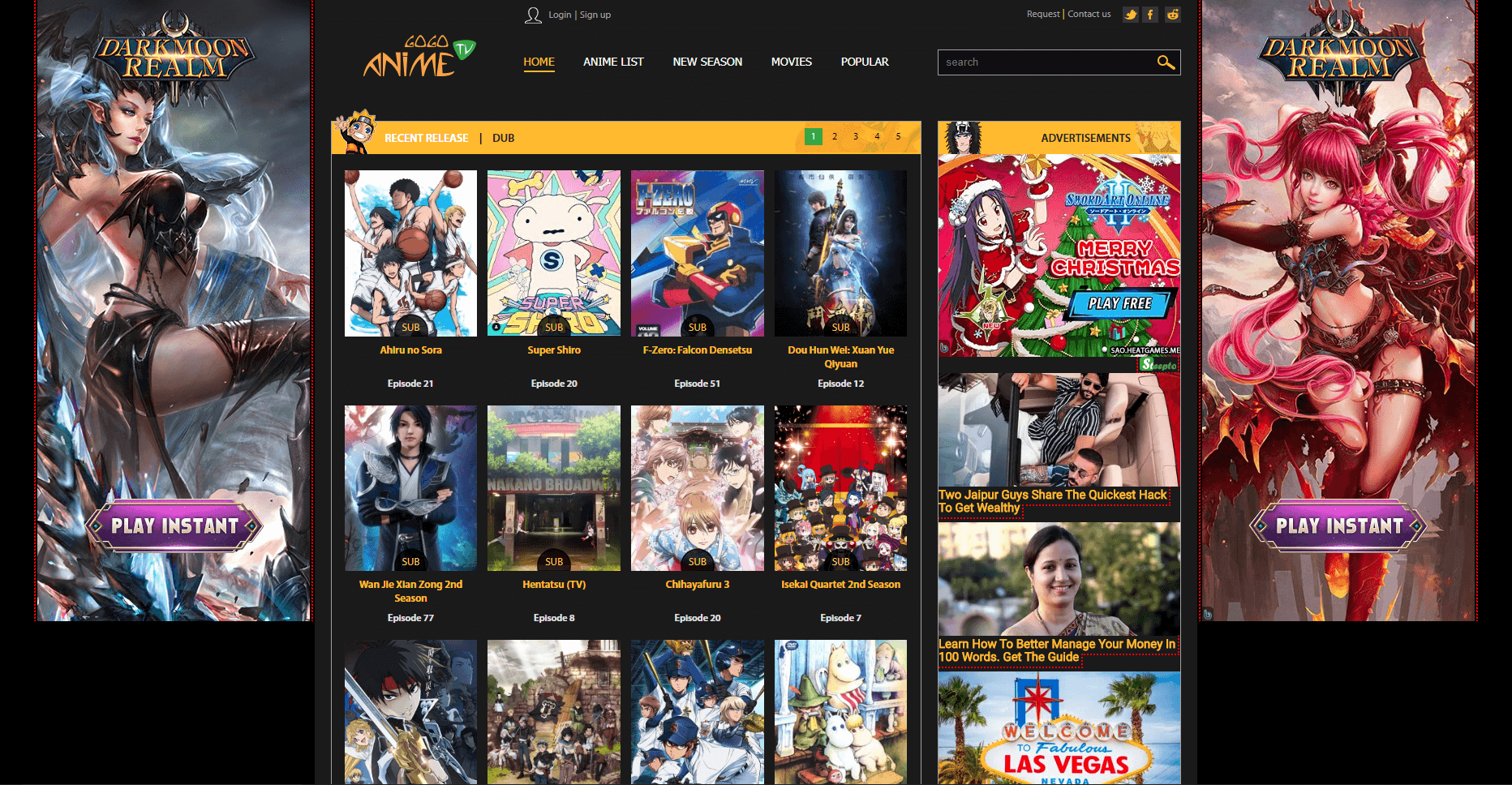Open the Twitter social icon
The height and width of the screenshot is (785, 1512).
point(1130,14)
